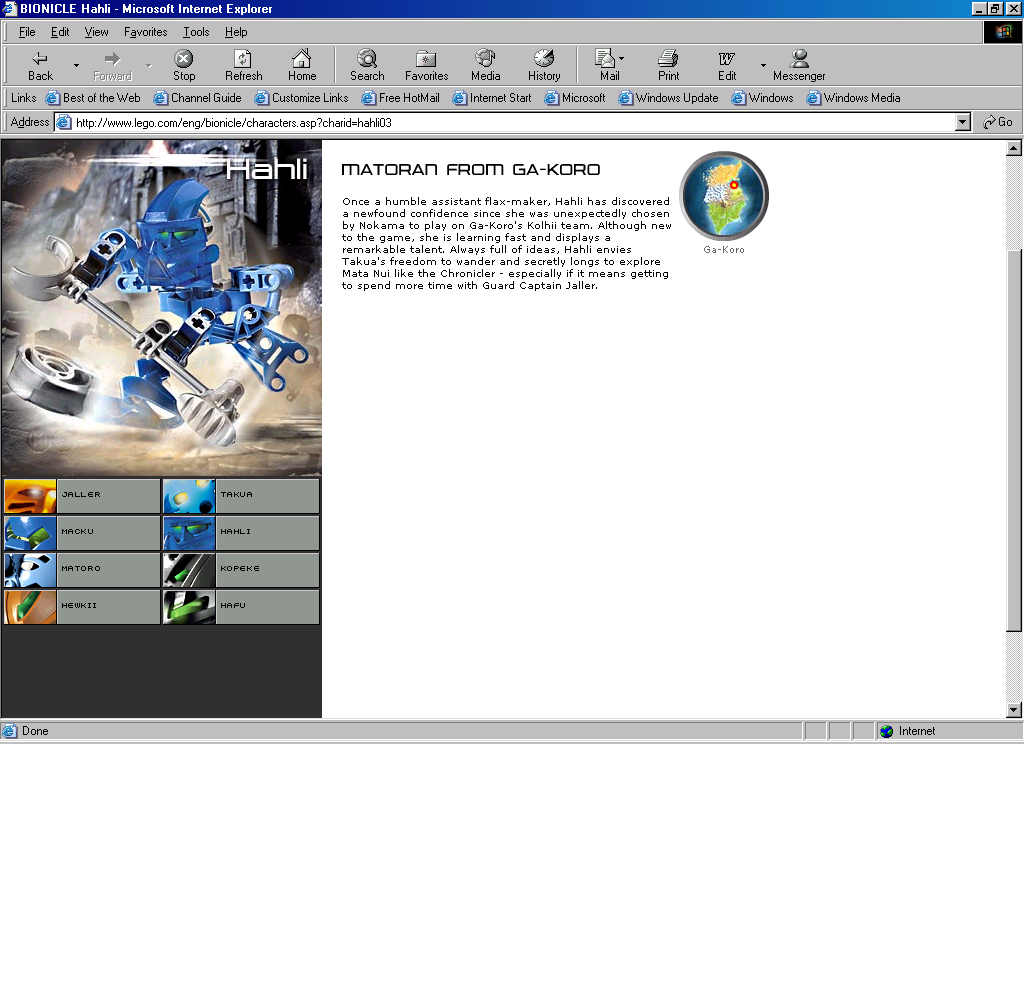Refresh the current page
The image size is (1024, 1000).
(244, 65)
